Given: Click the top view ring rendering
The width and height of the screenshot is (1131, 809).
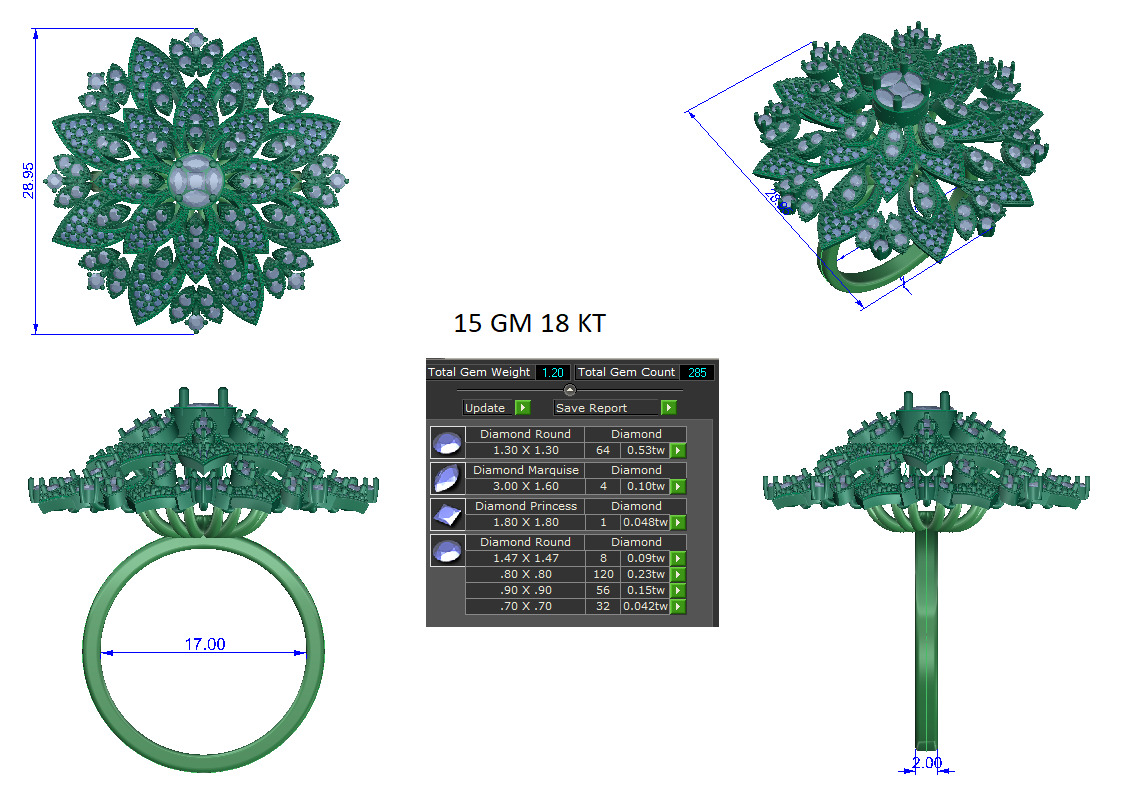Looking at the screenshot, I should tap(196, 180).
